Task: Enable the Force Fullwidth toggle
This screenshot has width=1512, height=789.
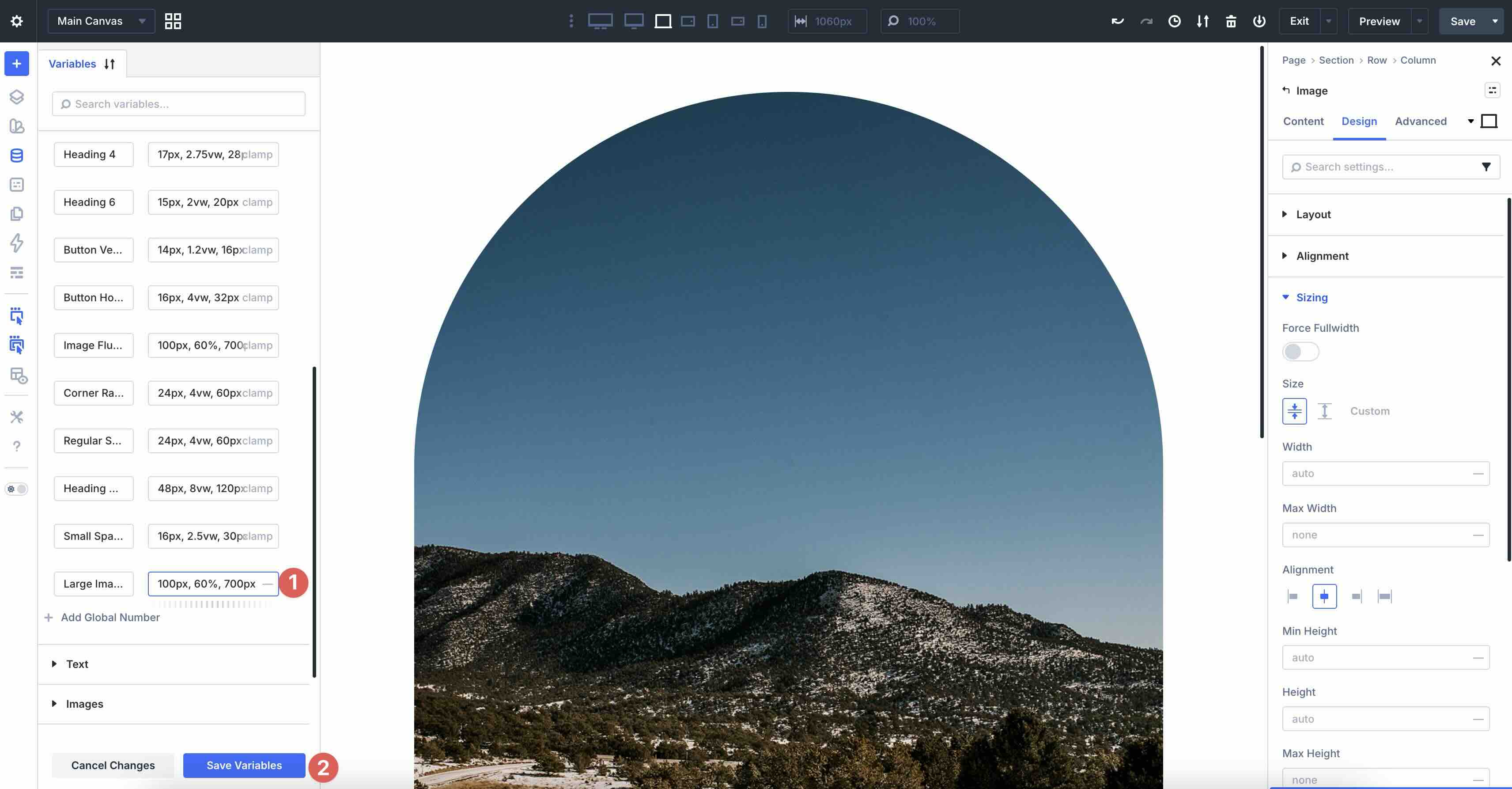Action: [1300, 351]
